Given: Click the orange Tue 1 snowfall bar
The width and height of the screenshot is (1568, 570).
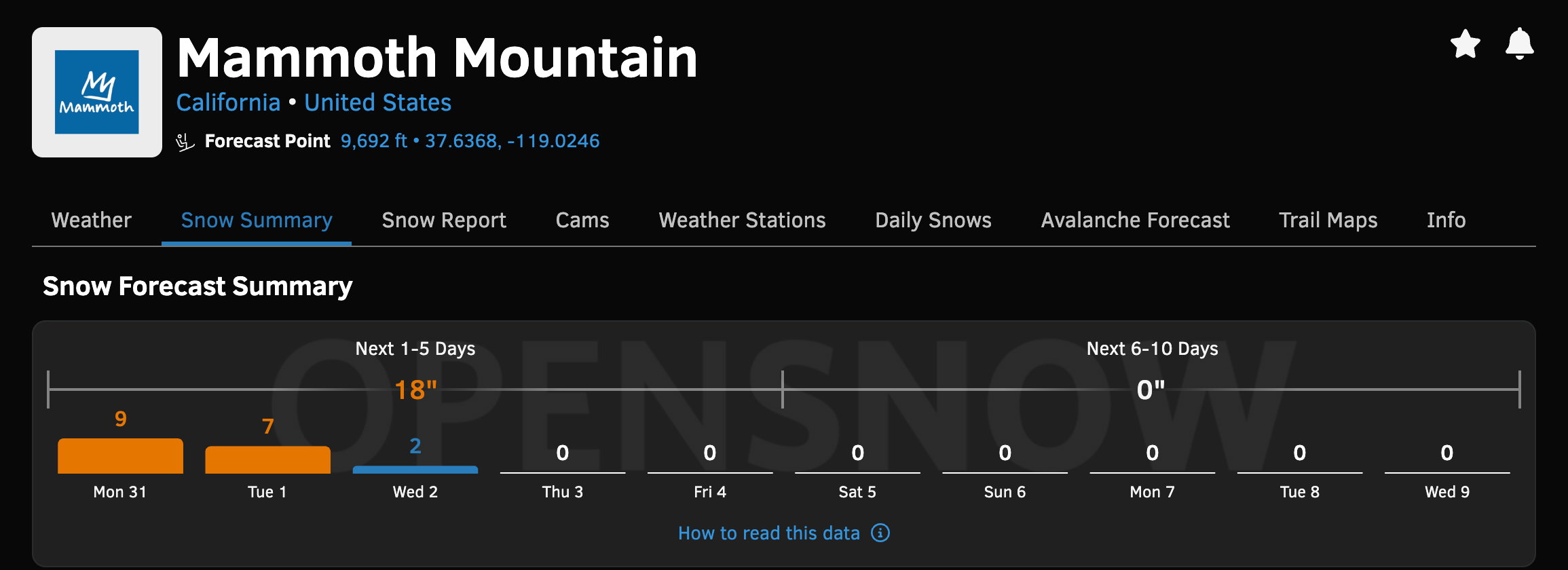Looking at the screenshot, I should pyautogui.click(x=267, y=460).
